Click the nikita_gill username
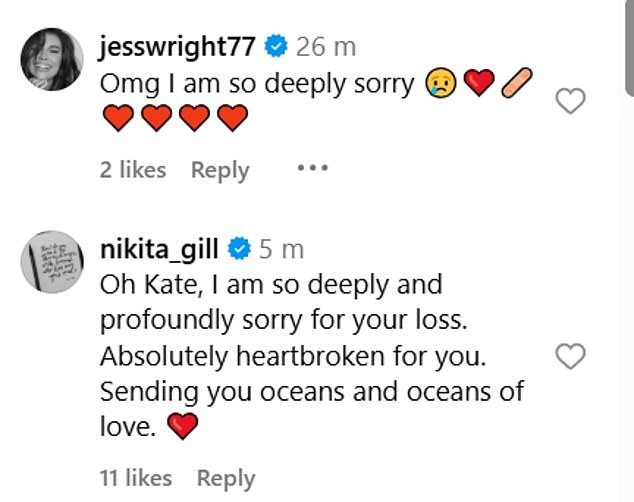Image resolution: width=634 pixels, height=502 pixels. coord(161,248)
